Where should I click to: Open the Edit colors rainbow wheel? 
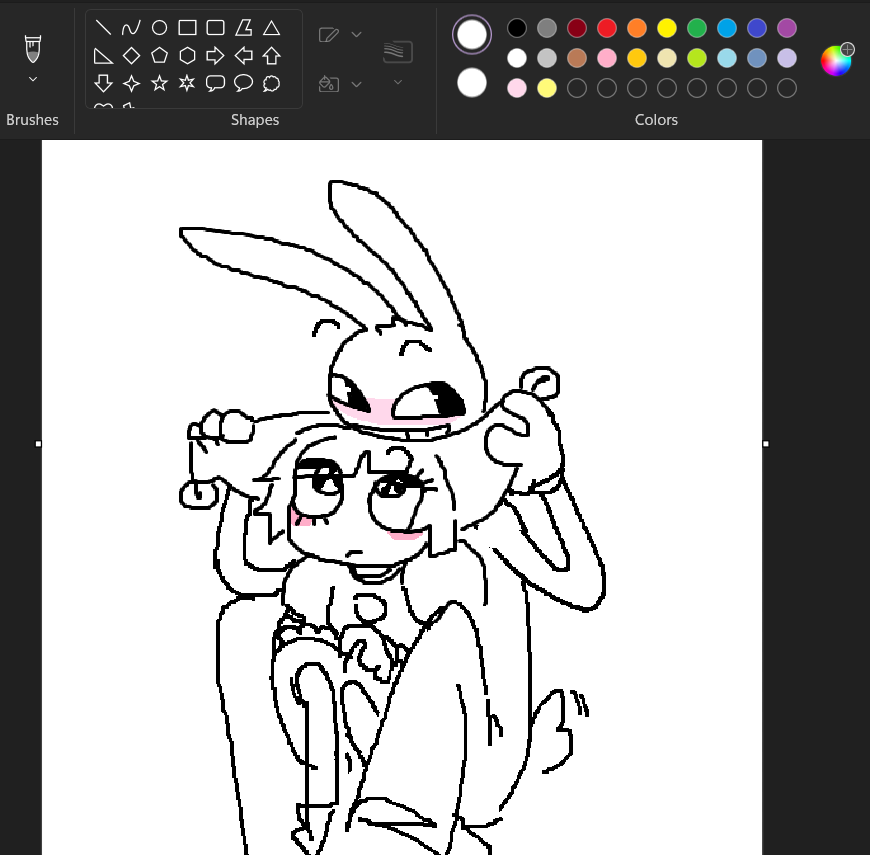(x=837, y=59)
